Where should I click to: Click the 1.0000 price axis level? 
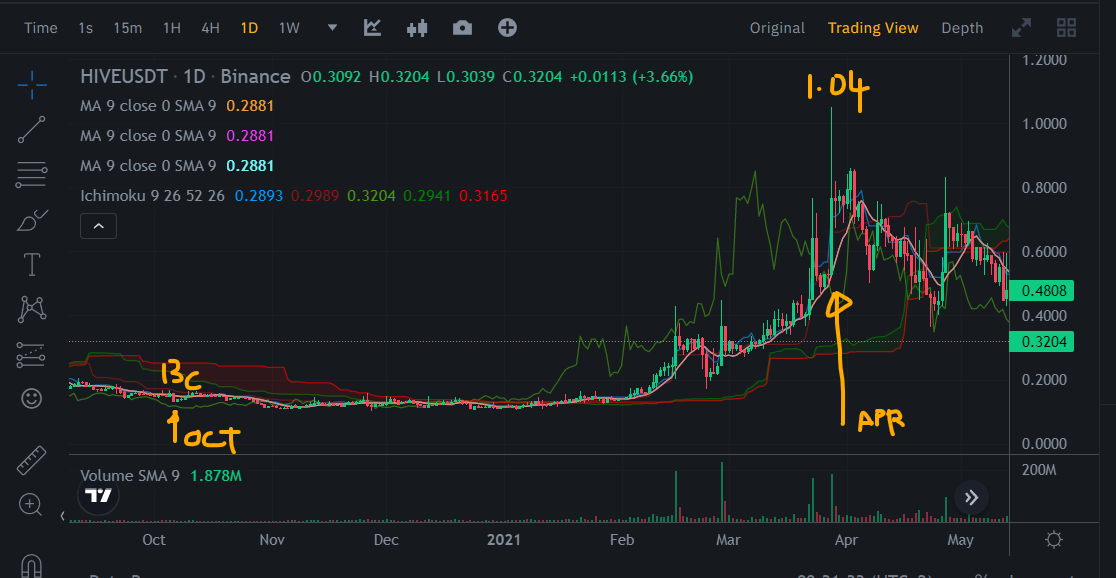click(x=1044, y=124)
